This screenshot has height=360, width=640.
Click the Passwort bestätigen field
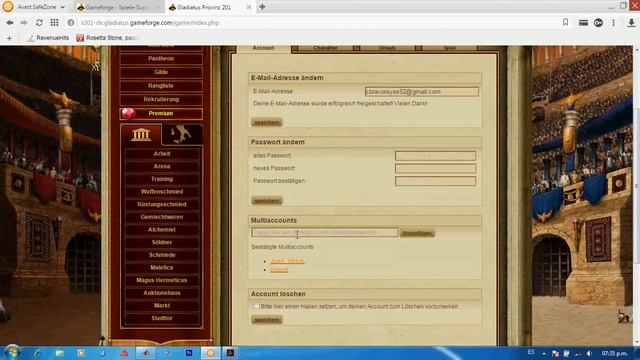click(x=435, y=181)
